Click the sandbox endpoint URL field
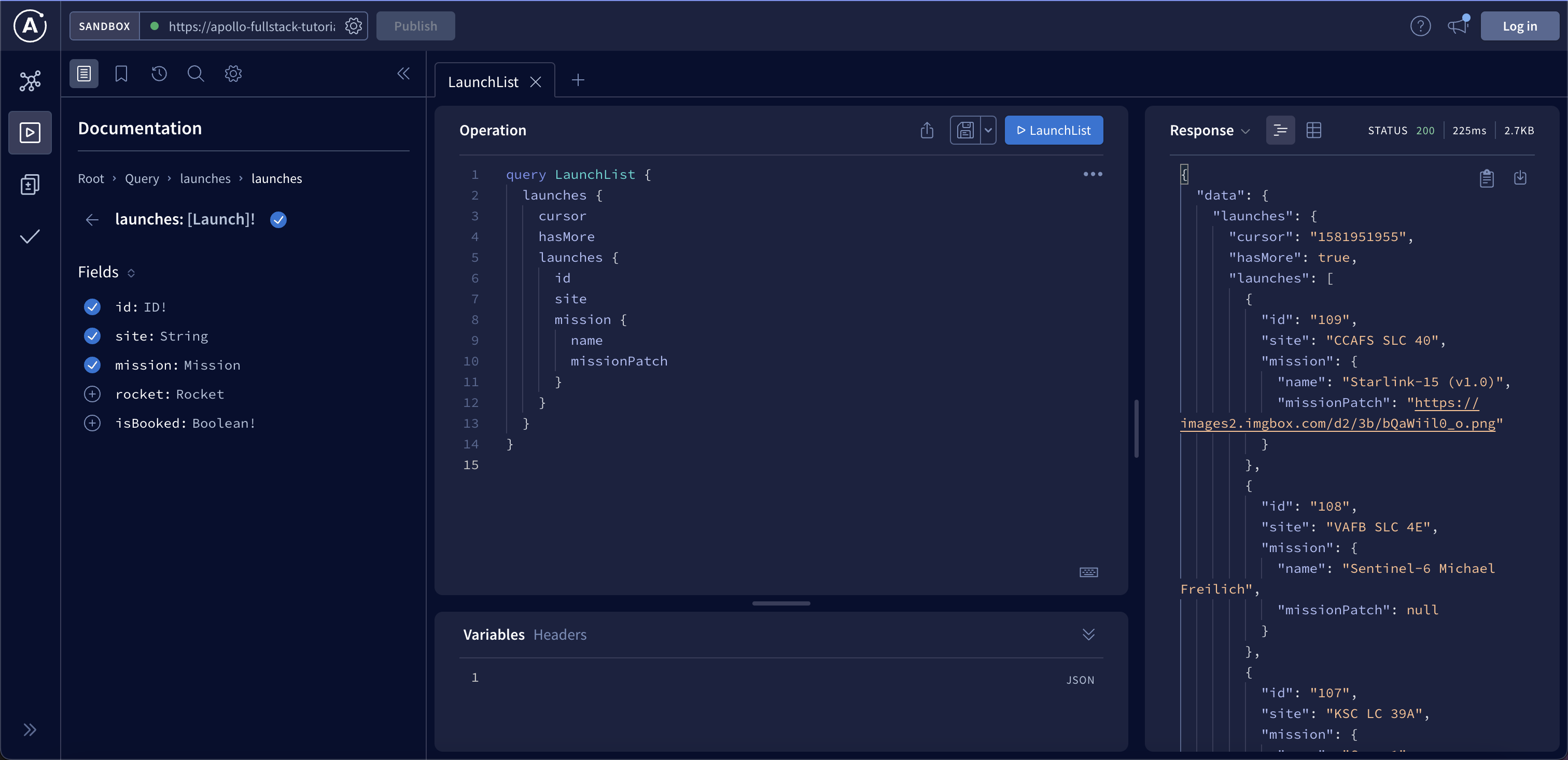The height and width of the screenshot is (760, 1568). pyautogui.click(x=252, y=26)
